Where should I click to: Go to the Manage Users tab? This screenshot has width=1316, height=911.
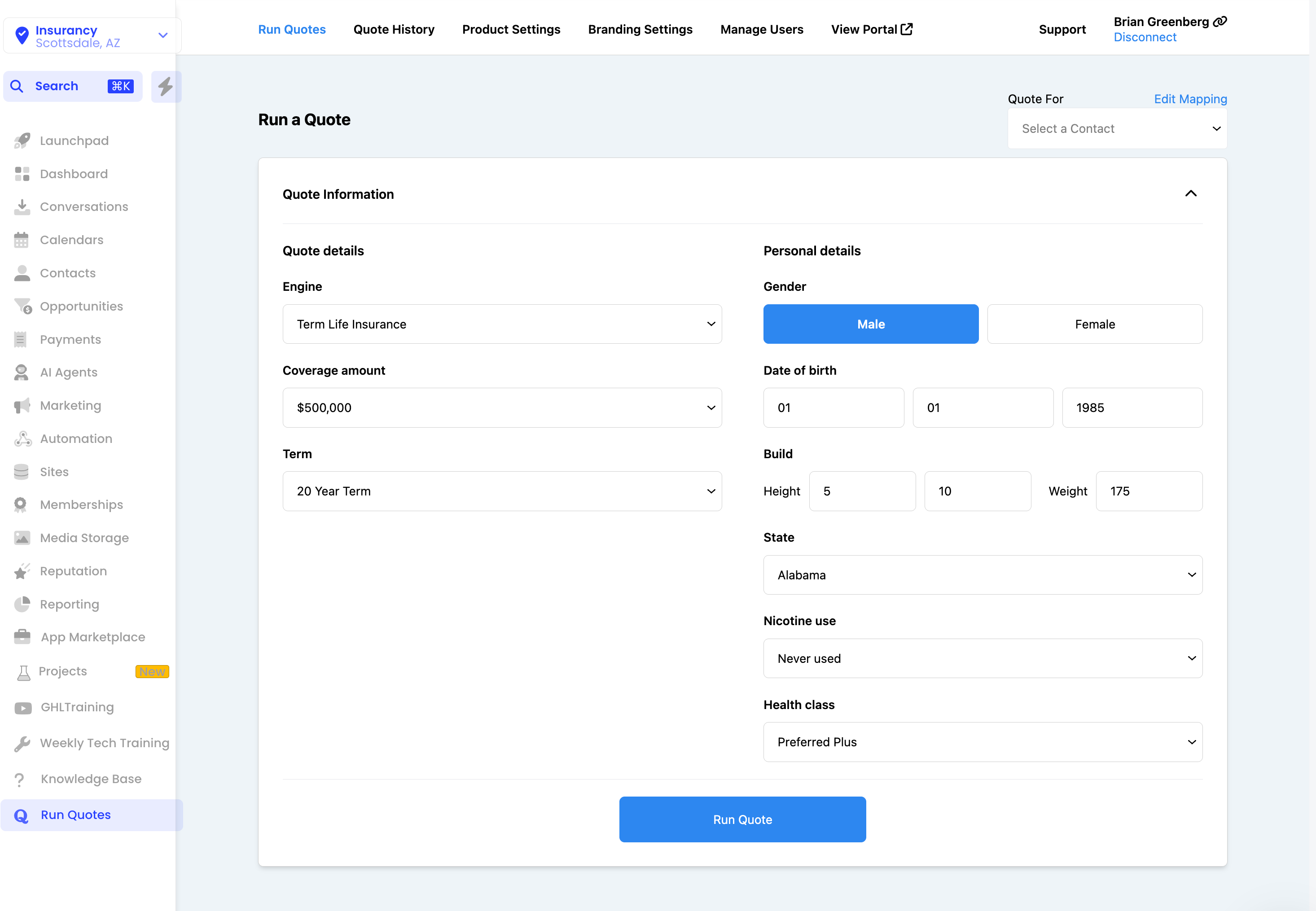pos(762,29)
